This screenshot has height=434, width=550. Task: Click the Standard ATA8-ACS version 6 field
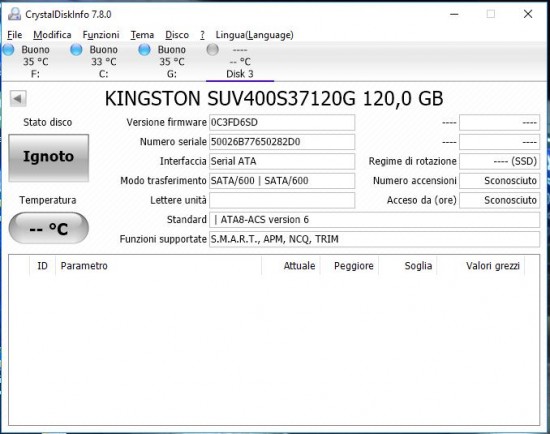point(374,220)
